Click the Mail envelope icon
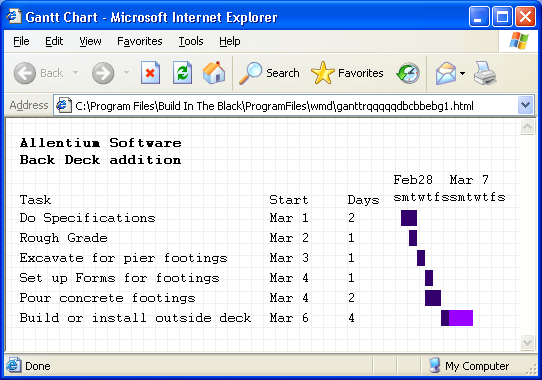 click(446, 73)
